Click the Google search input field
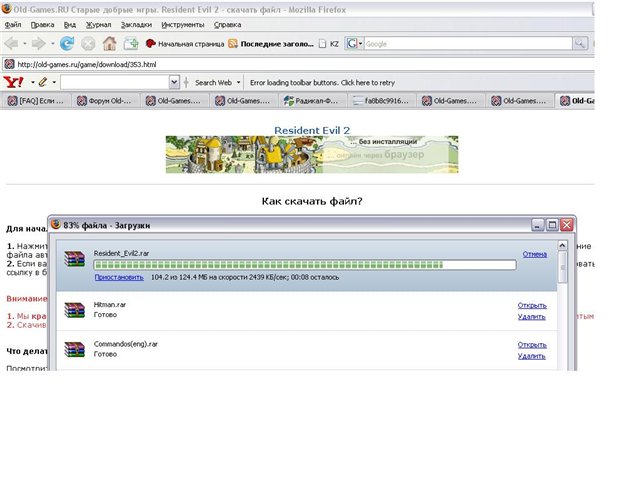This screenshot has width=640, height=480. (x=468, y=43)
